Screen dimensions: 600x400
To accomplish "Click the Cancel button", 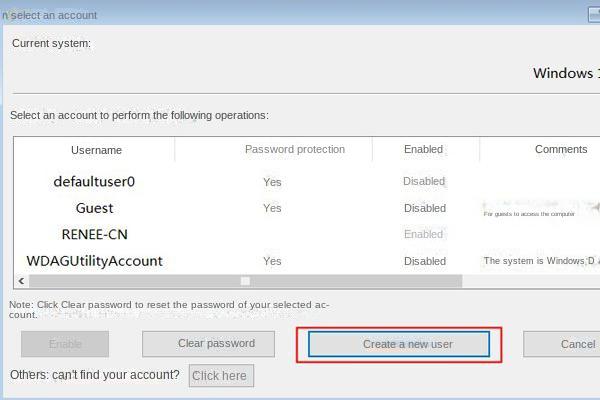I will [x=561, y=344].
